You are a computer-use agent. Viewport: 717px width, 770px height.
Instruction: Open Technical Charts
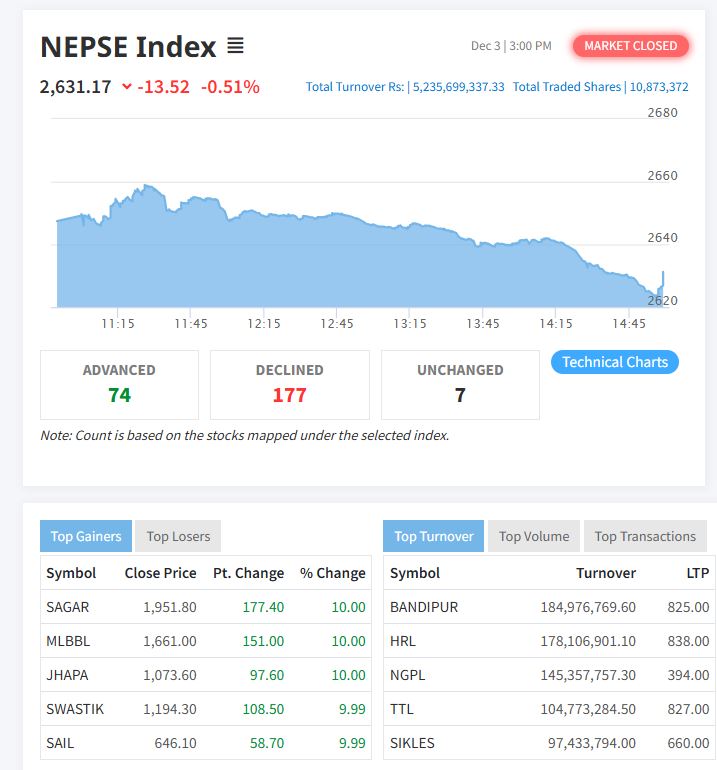614,362
